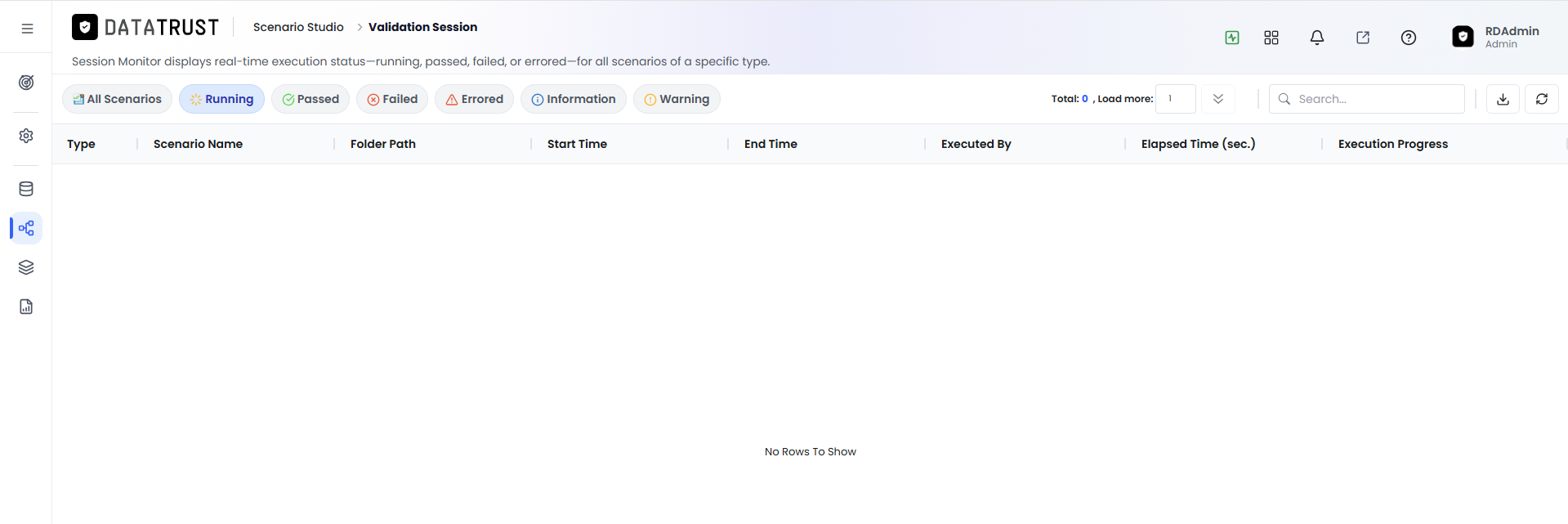Focus the Search input field

(x=1367, y=99)
